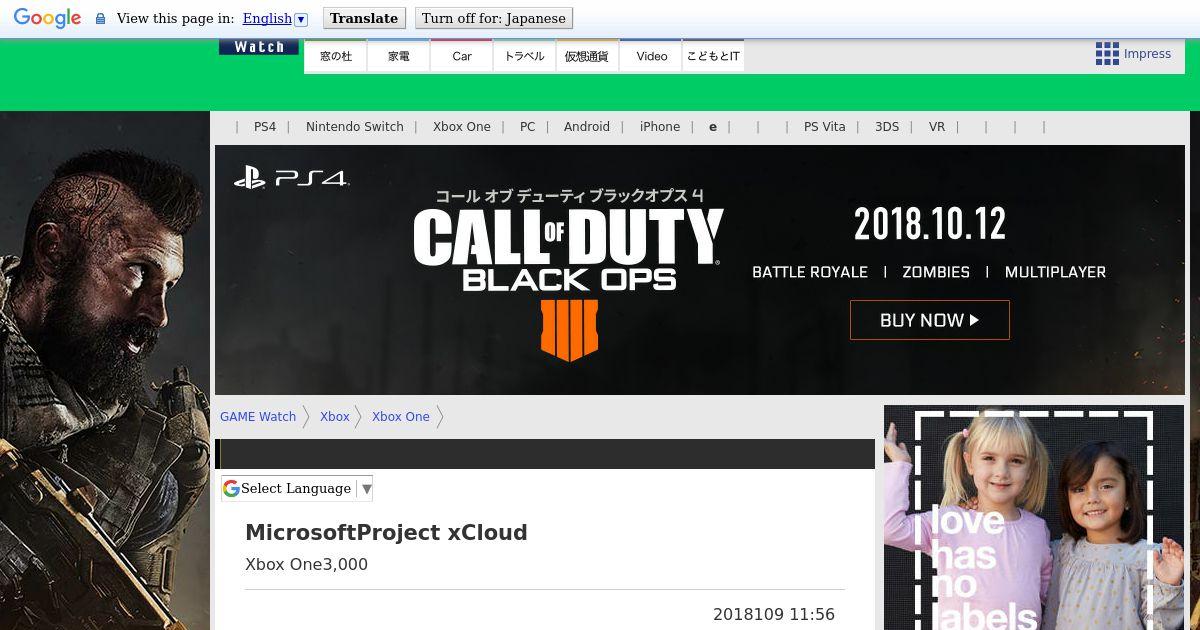Select the Android category
The height and width of the screenshot is (630, 1200).
tap(587, 127)
